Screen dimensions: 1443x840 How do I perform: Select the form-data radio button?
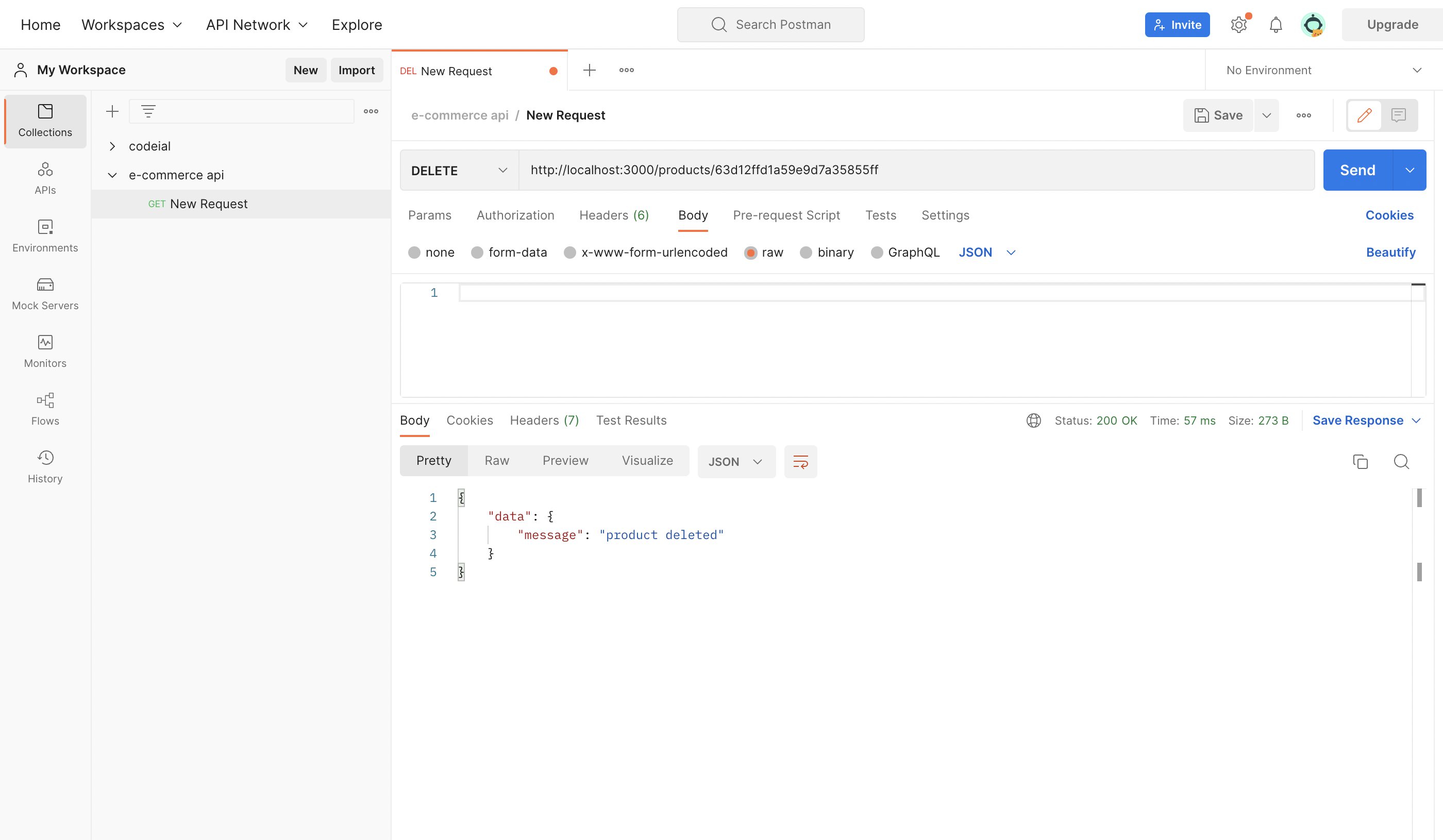477,253
